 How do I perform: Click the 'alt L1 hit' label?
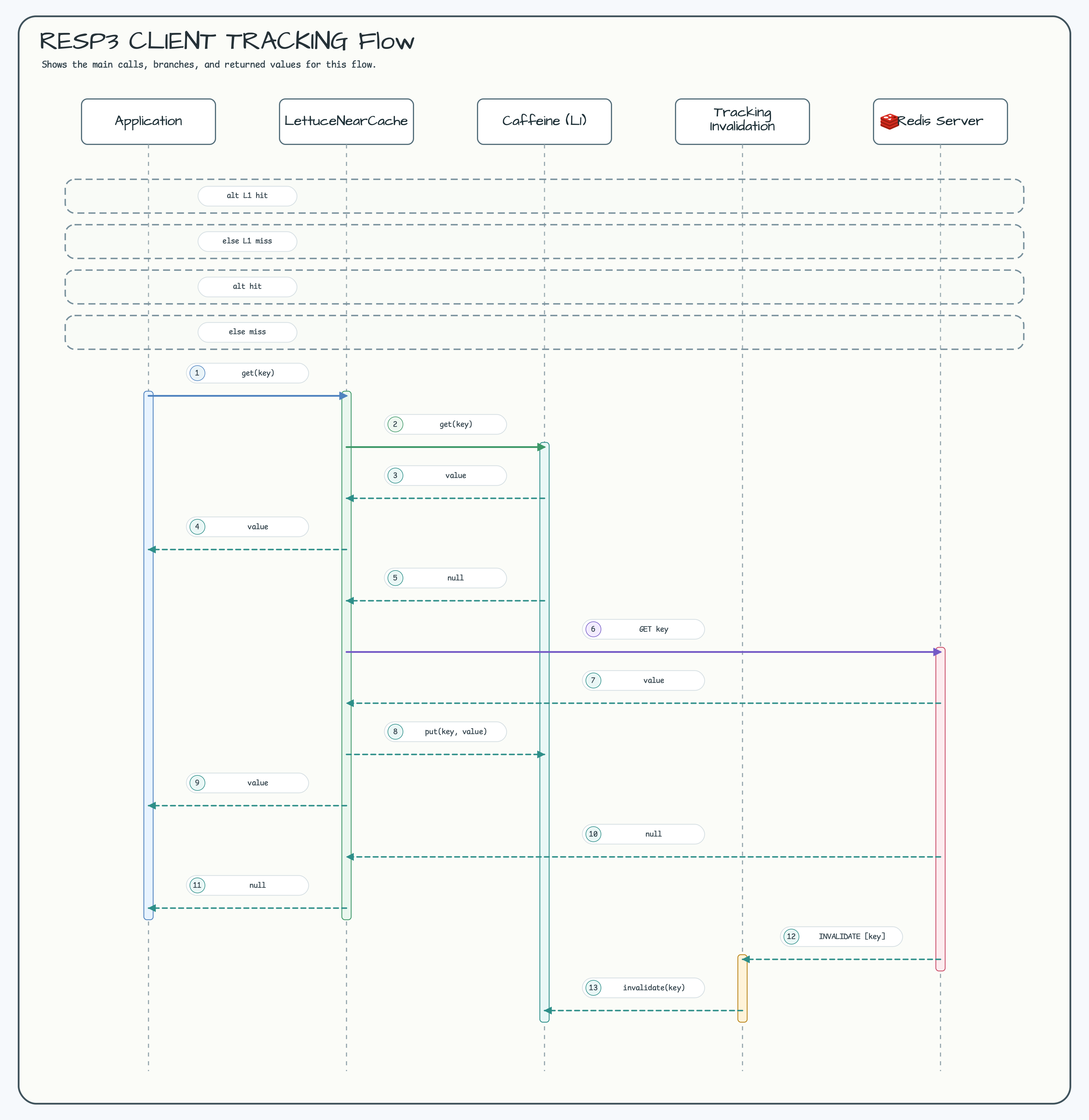(247, 196)
